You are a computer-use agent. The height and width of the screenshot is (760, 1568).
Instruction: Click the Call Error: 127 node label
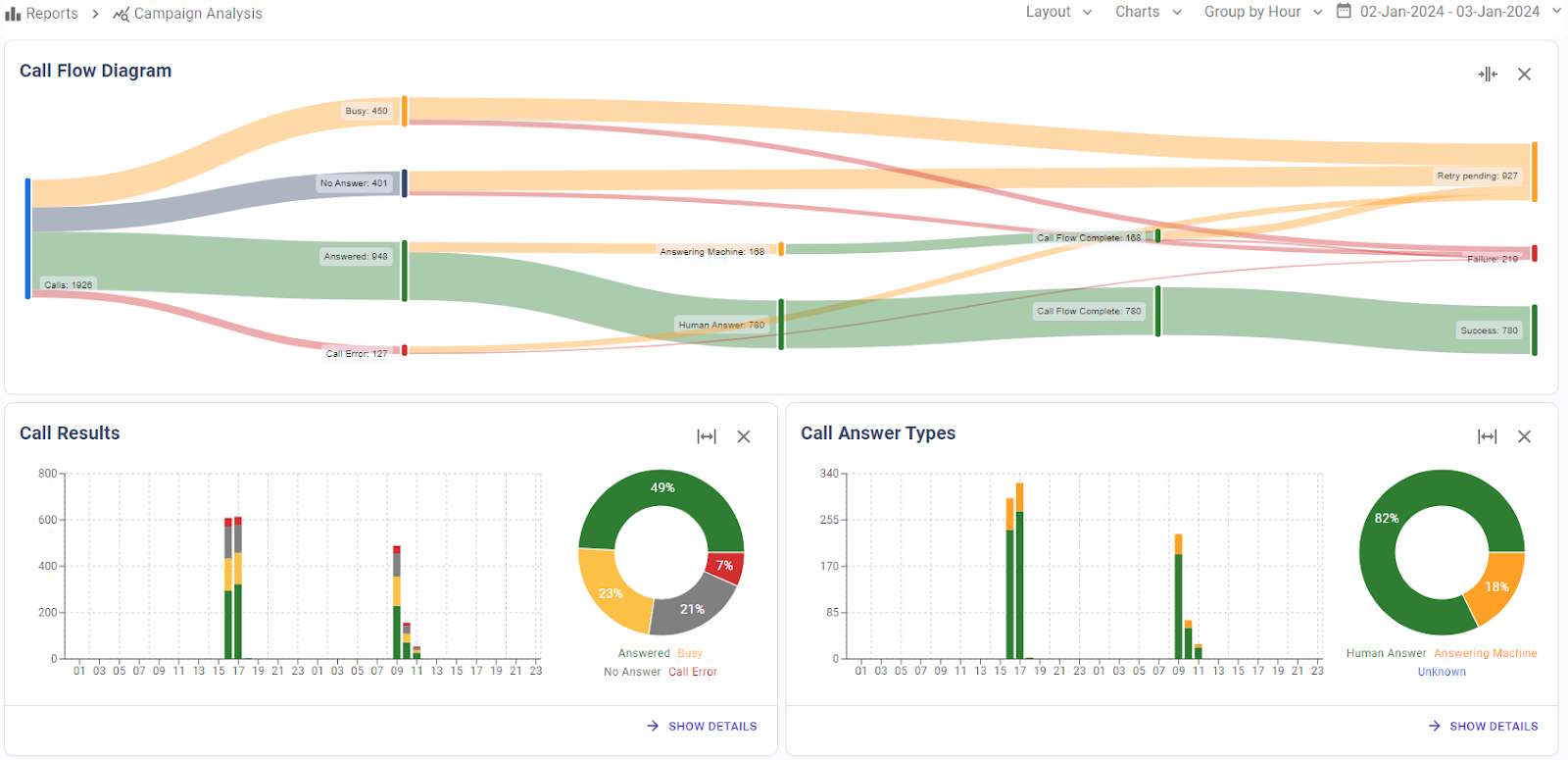point(357,353)
